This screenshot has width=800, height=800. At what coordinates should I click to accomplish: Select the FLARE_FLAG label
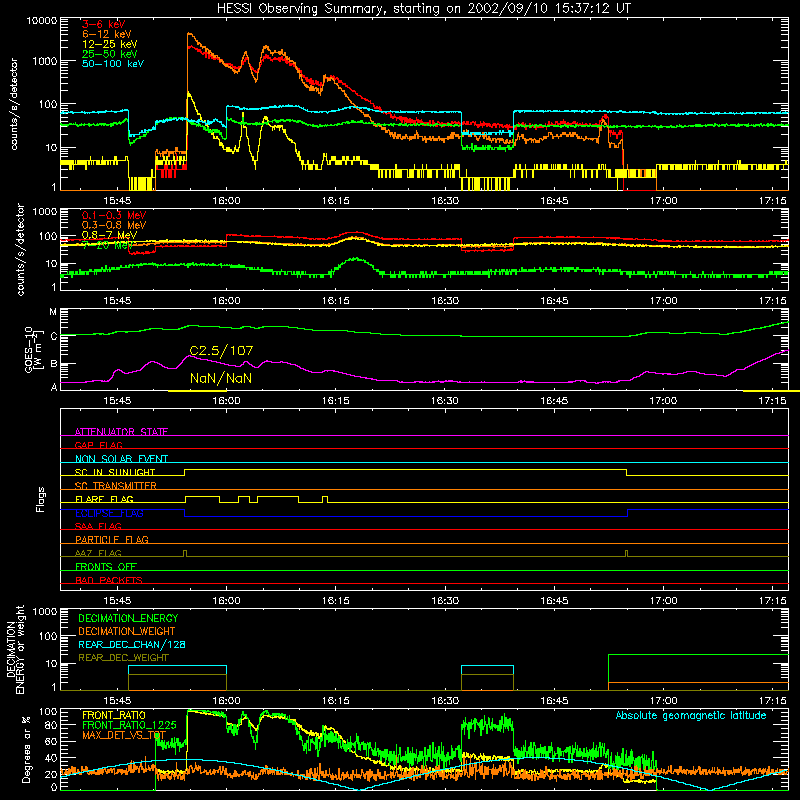click(x=104, y=499)
